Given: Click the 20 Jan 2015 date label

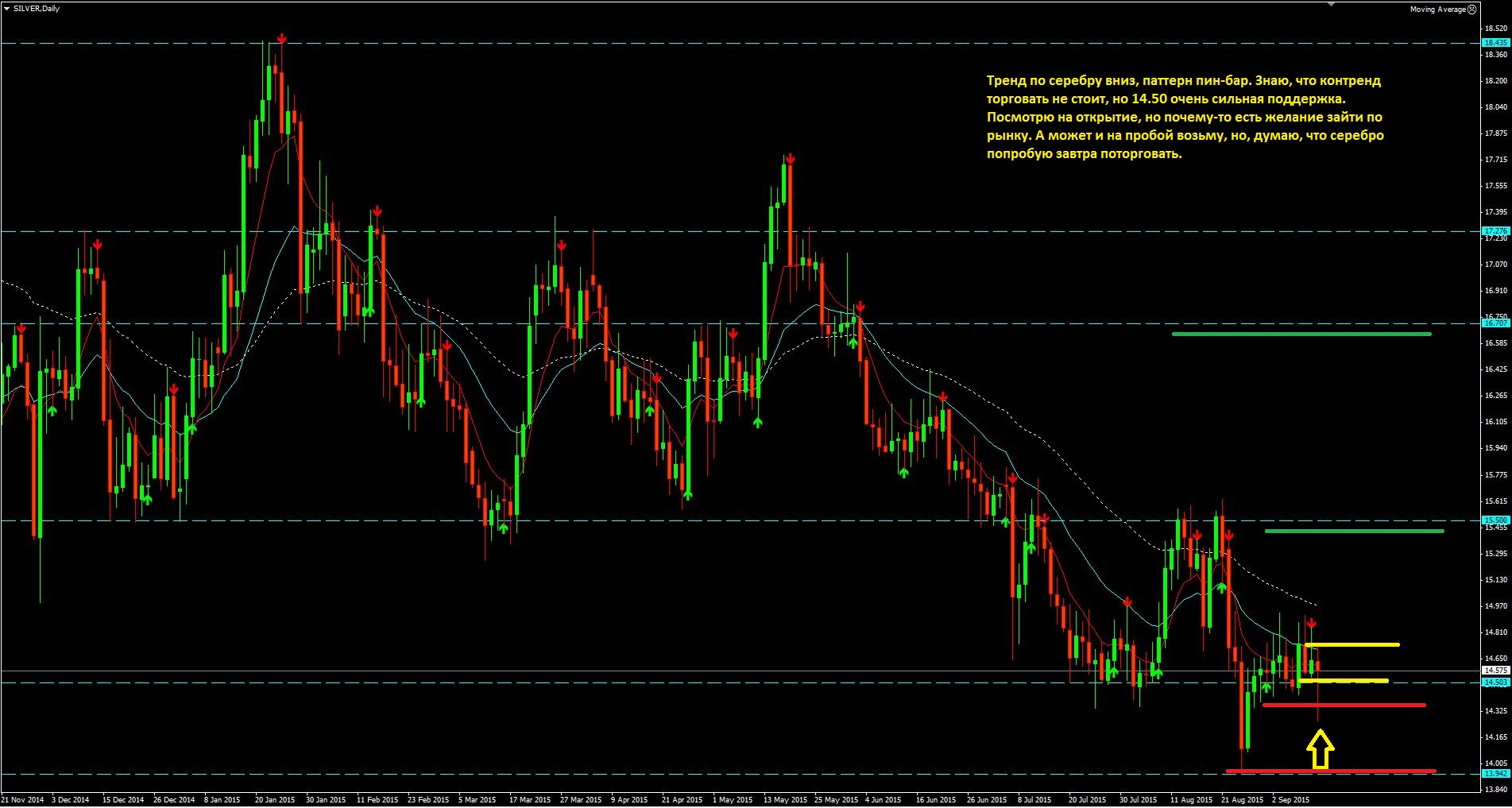Looking at the screenshot, I should pos(275,800).
